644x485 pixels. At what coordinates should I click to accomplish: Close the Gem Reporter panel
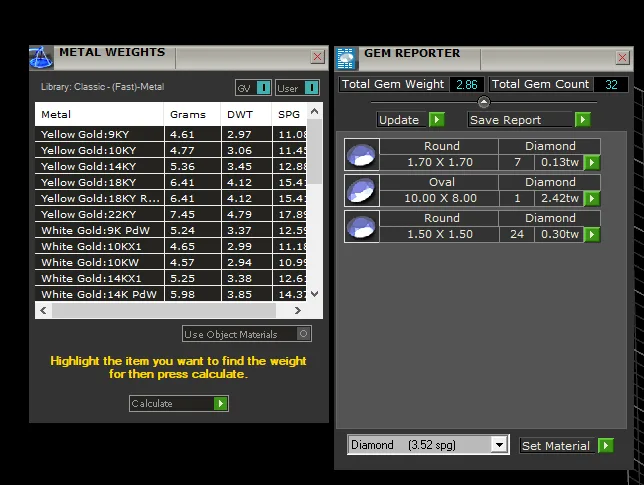click(622, 57)
